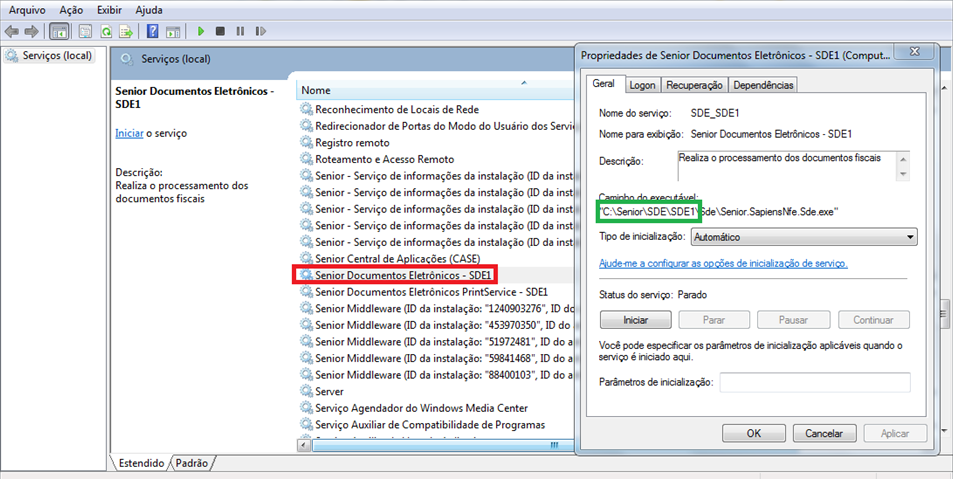Click gear icon beside Registro remoto

pos(306,143)
